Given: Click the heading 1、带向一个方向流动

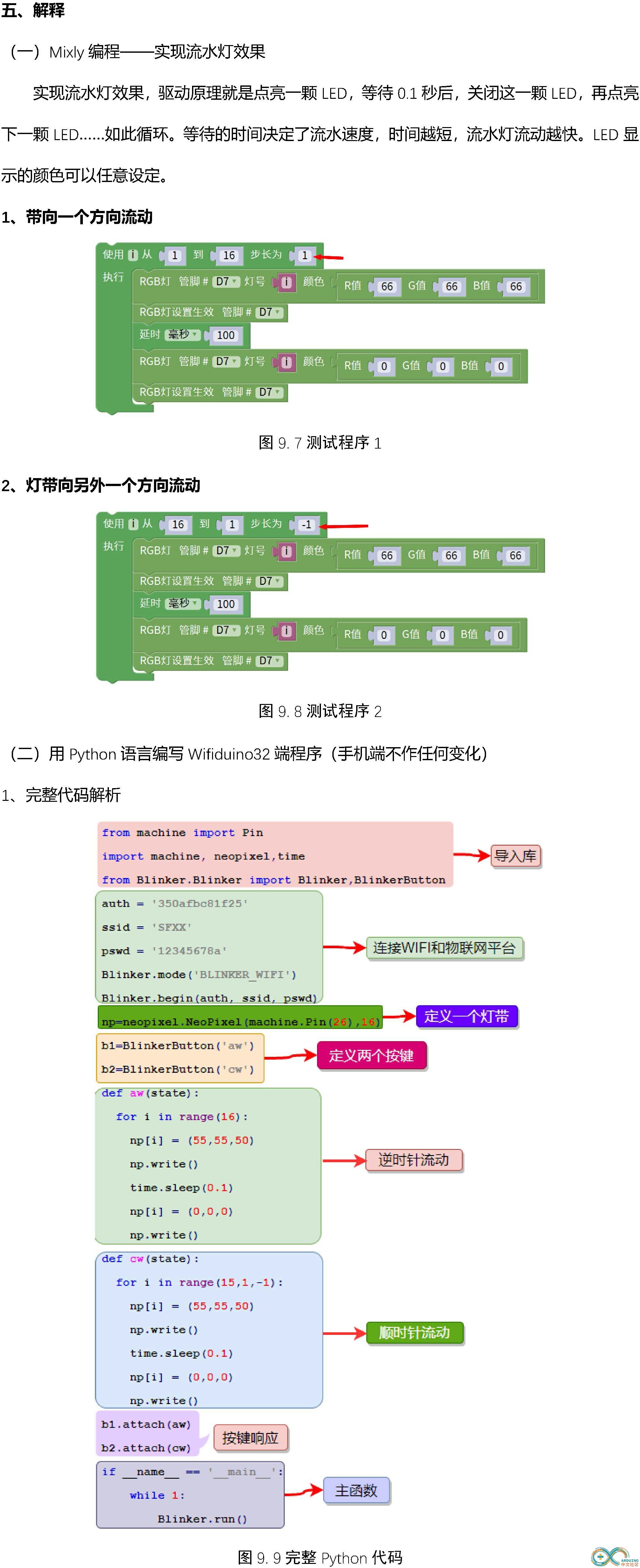Looking at the screenshot, I should tap(77, 217).
